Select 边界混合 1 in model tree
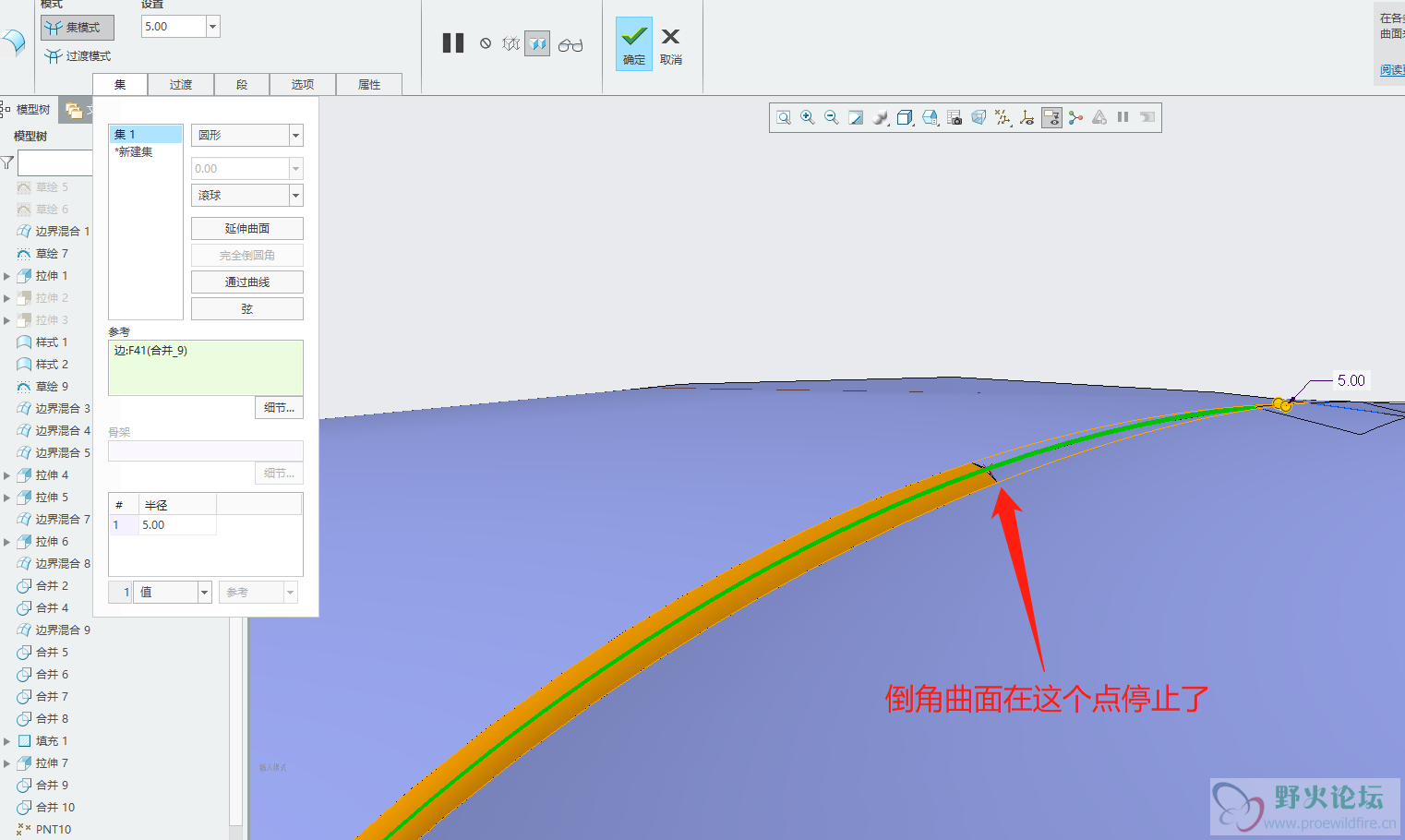1405x840 pixels. [x=54, y=232]
